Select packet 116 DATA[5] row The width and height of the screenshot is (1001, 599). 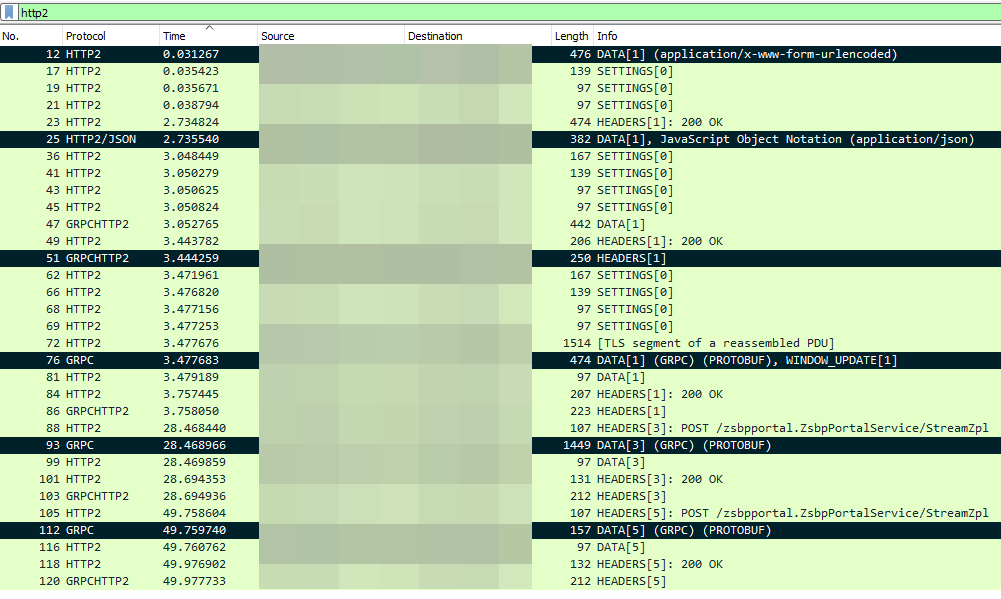pos(500,547)
